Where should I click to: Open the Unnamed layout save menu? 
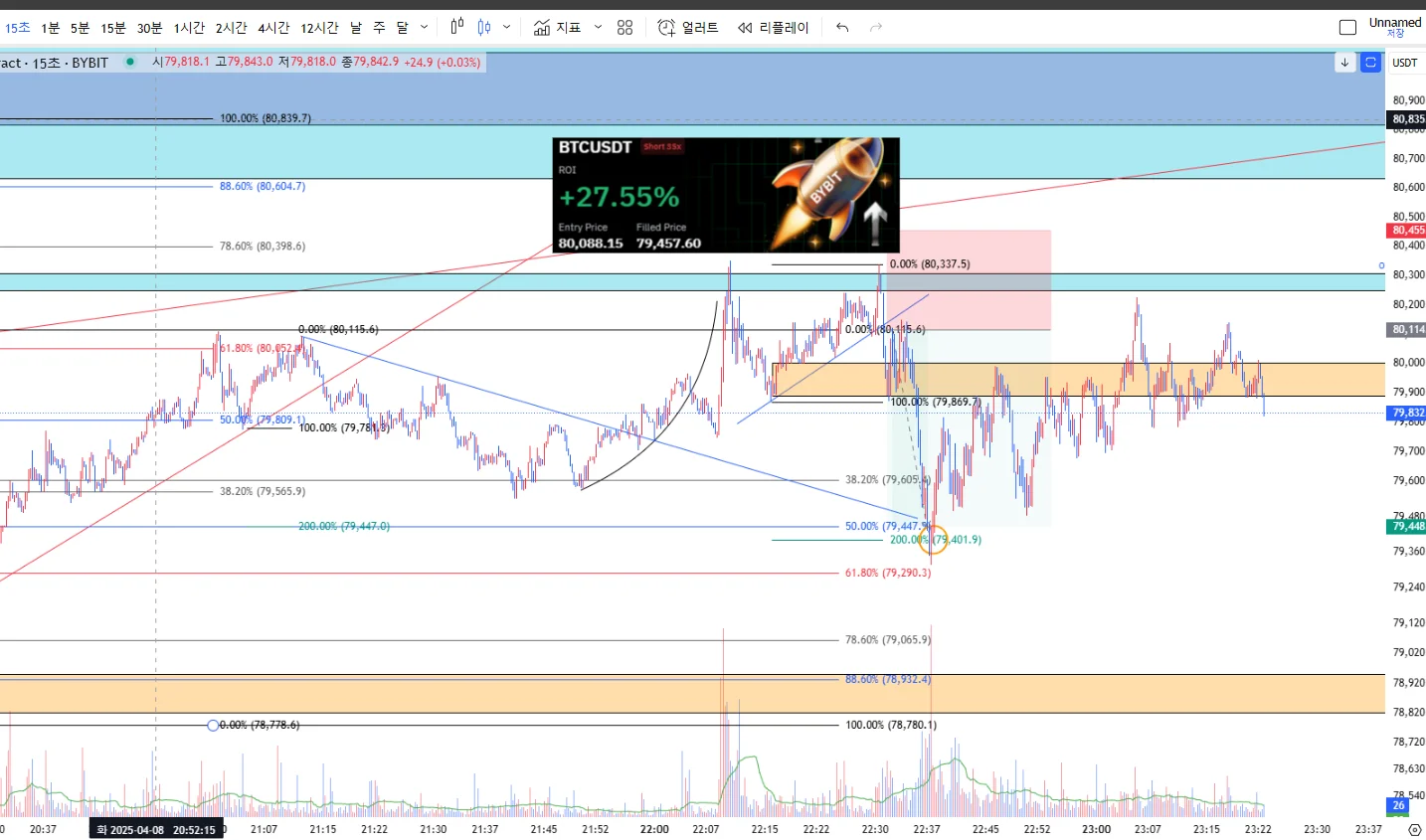(1395, 27)
